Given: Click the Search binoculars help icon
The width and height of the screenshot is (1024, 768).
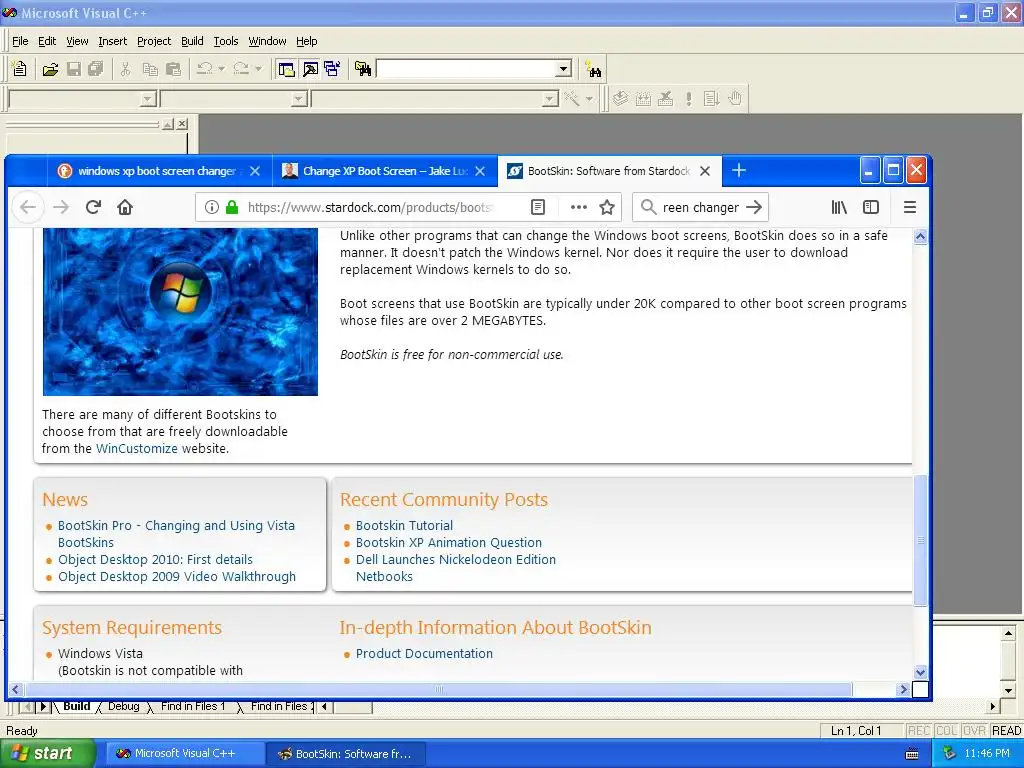Looking at the screenshot, I should (593, 69).
